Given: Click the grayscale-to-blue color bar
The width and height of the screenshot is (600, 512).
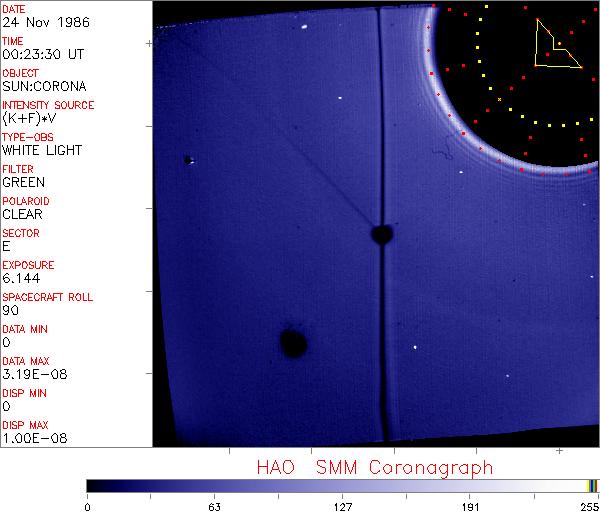Looking at the screenshot, I should click(342, 486).
